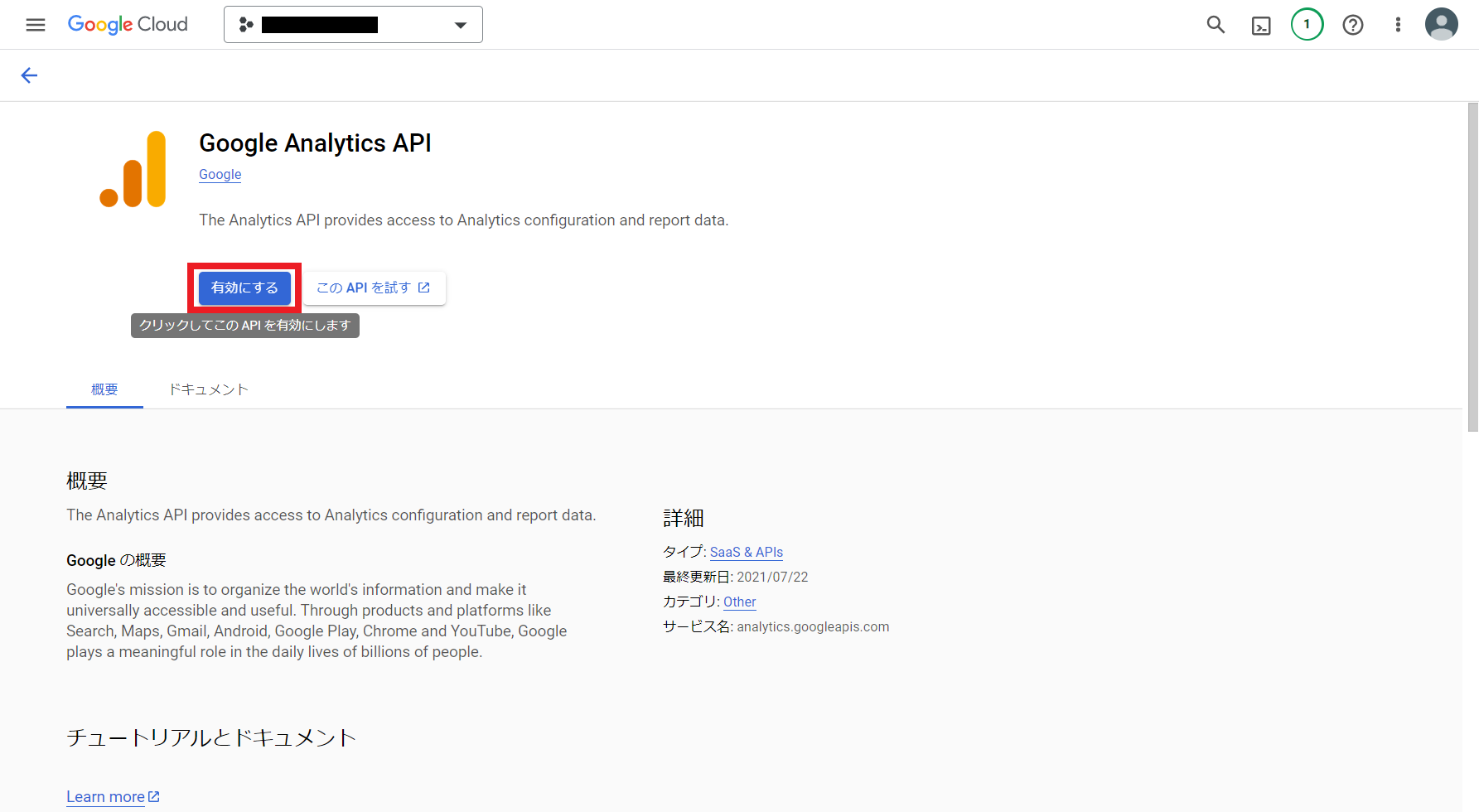Click the Google の概要 subheading
Viewport: 1479px width, 812px height.
(x=116, y=561)
